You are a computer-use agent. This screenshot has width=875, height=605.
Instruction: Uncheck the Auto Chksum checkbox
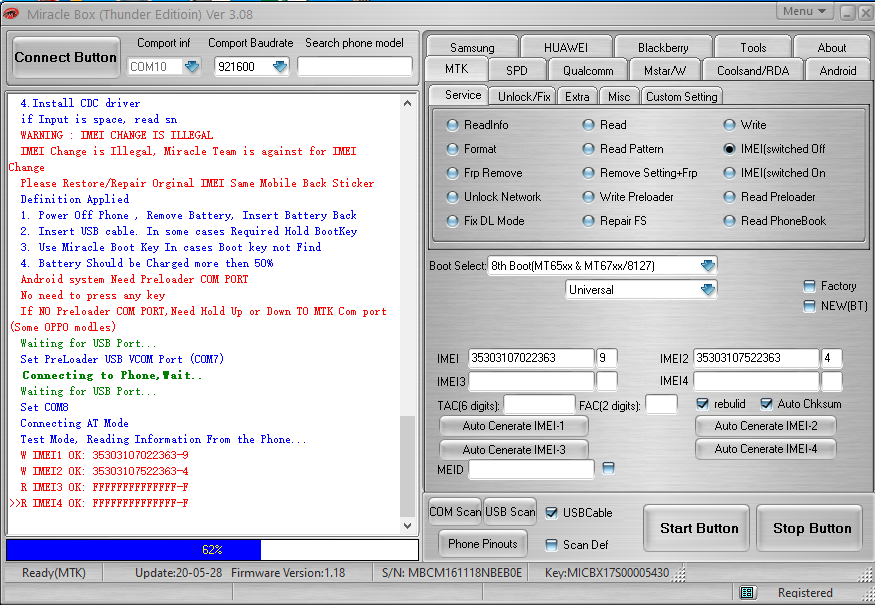click(x=766, y=404)
